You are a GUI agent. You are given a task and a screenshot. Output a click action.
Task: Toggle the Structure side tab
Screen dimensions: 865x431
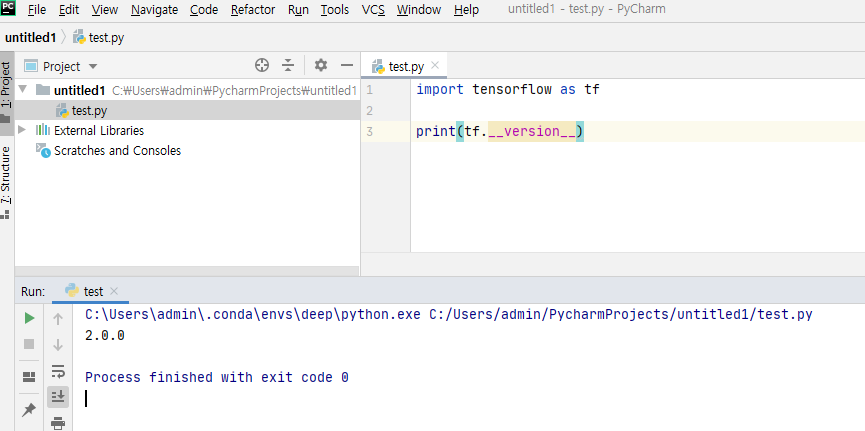[6, 182]
